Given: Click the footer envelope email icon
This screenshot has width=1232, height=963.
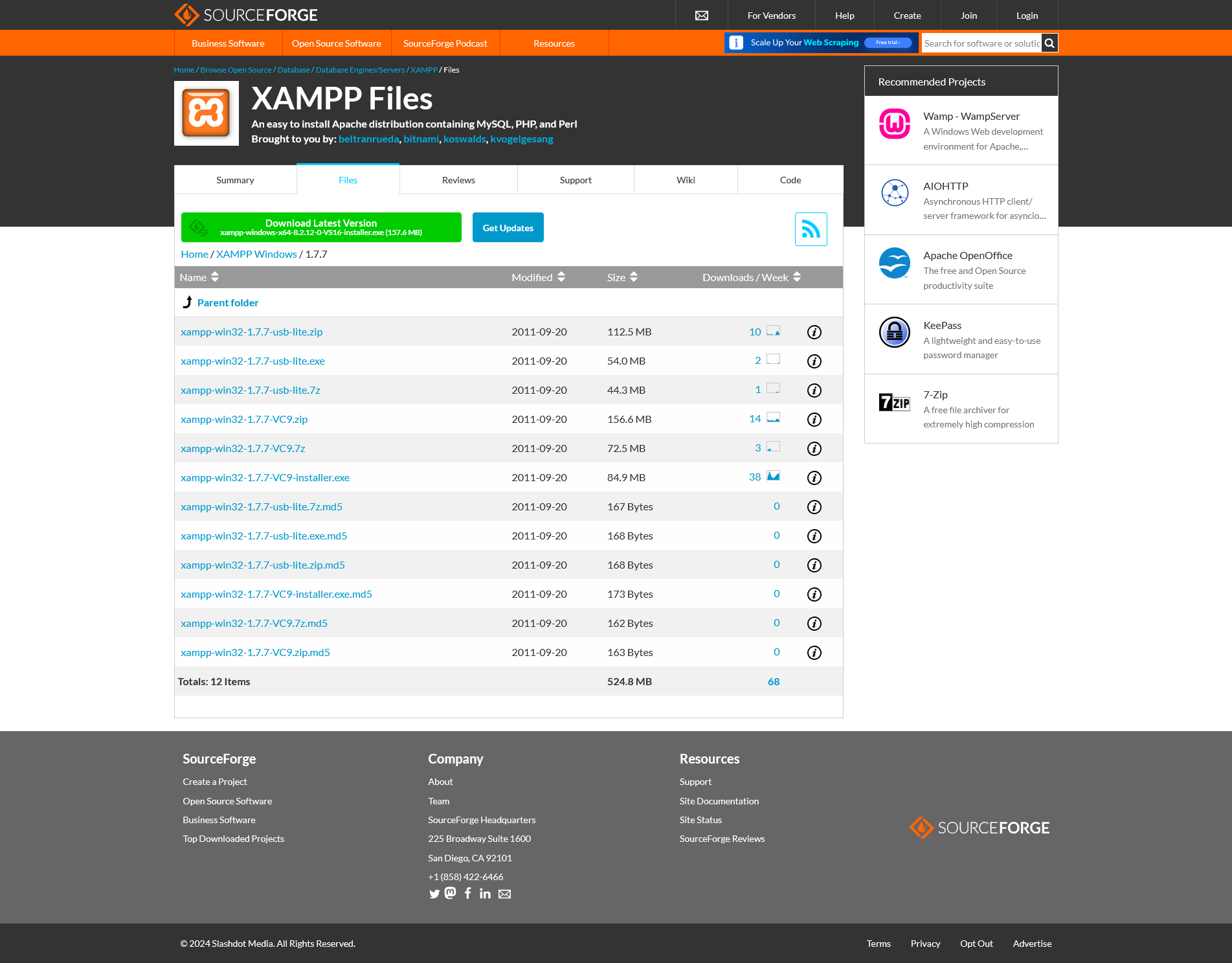Looking at the screenshot, I should click(505, 894).
